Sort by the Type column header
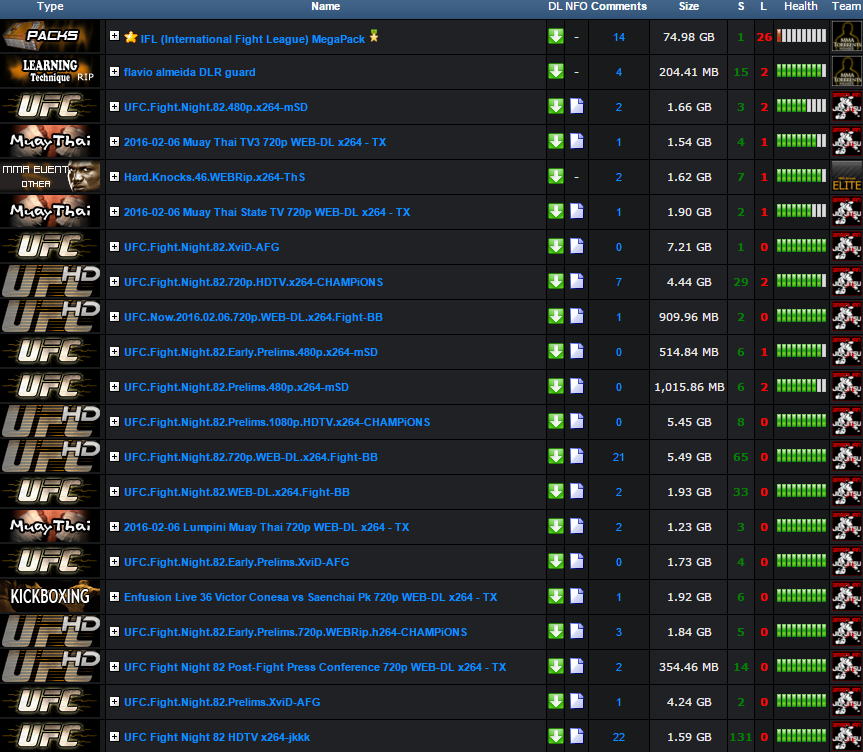The height and width of the screenshot is (752, 863). point(50,7)
